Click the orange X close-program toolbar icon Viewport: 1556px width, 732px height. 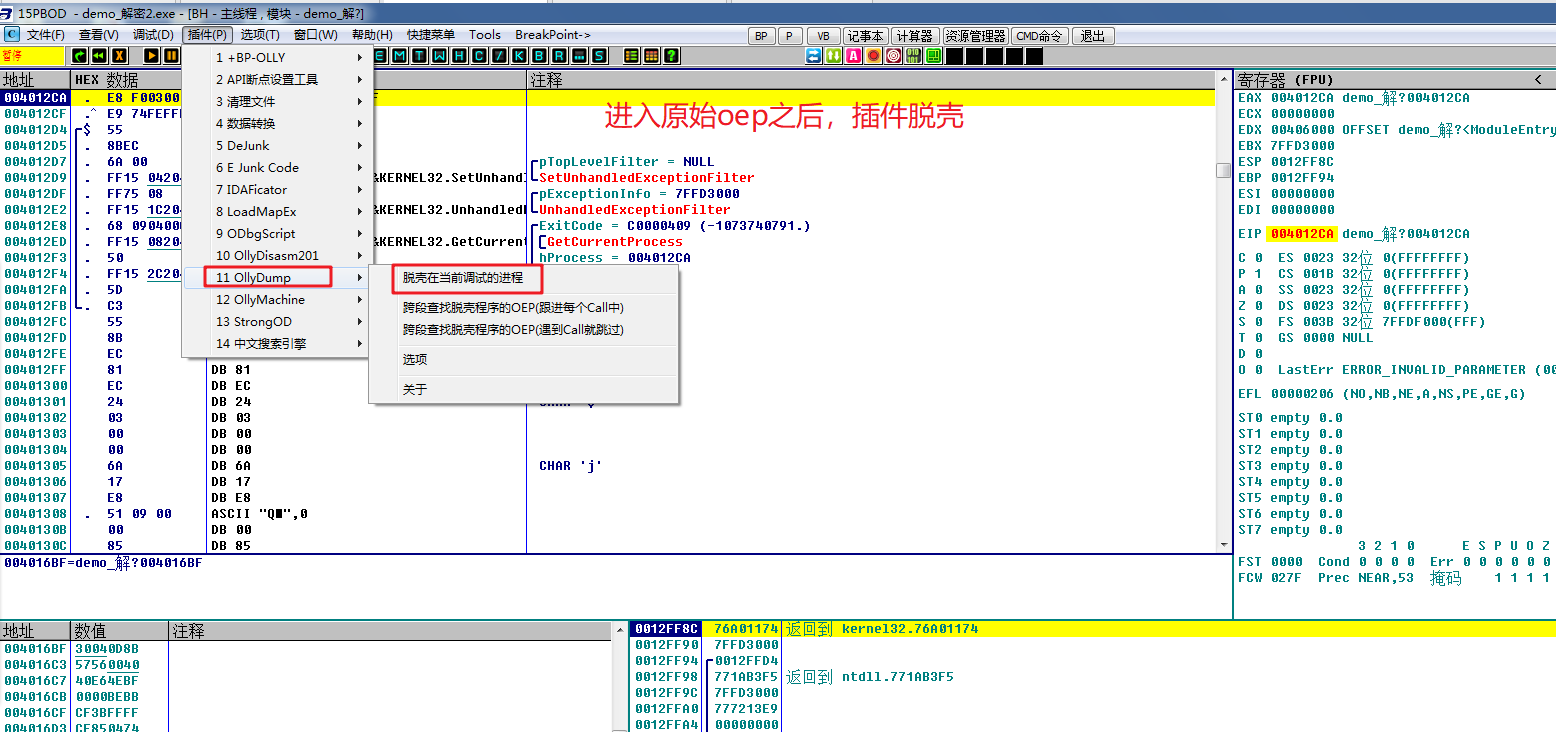[120, 56]
